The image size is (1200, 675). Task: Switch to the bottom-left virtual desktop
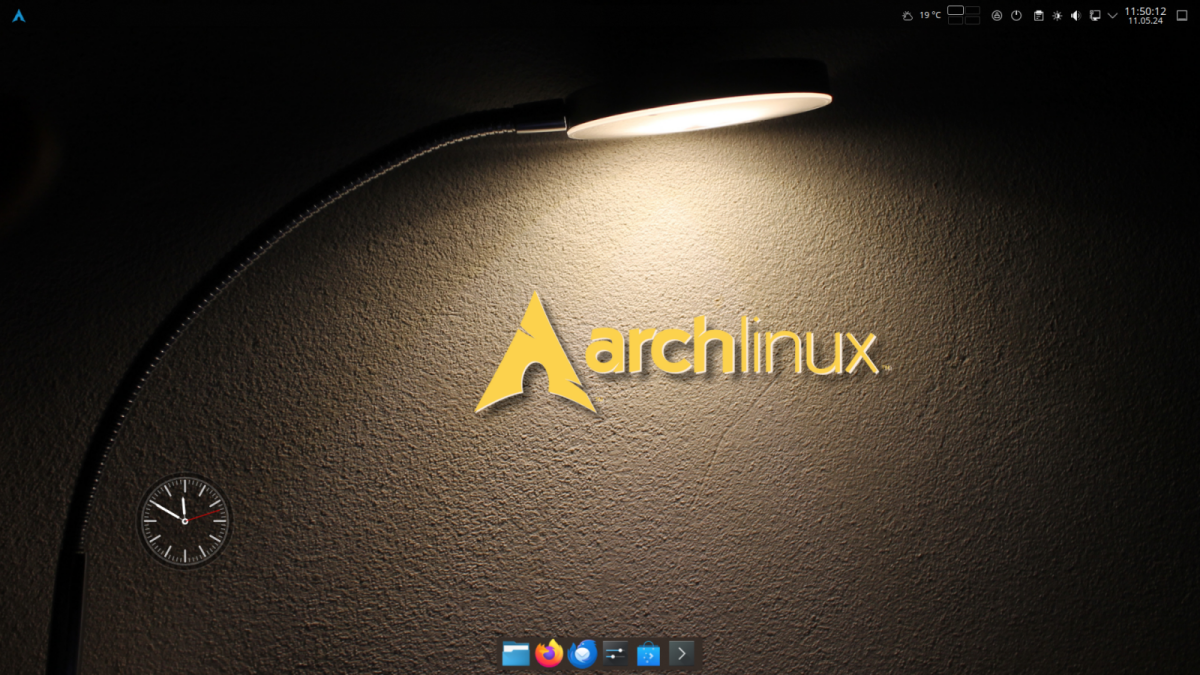[x=956, y=21]
